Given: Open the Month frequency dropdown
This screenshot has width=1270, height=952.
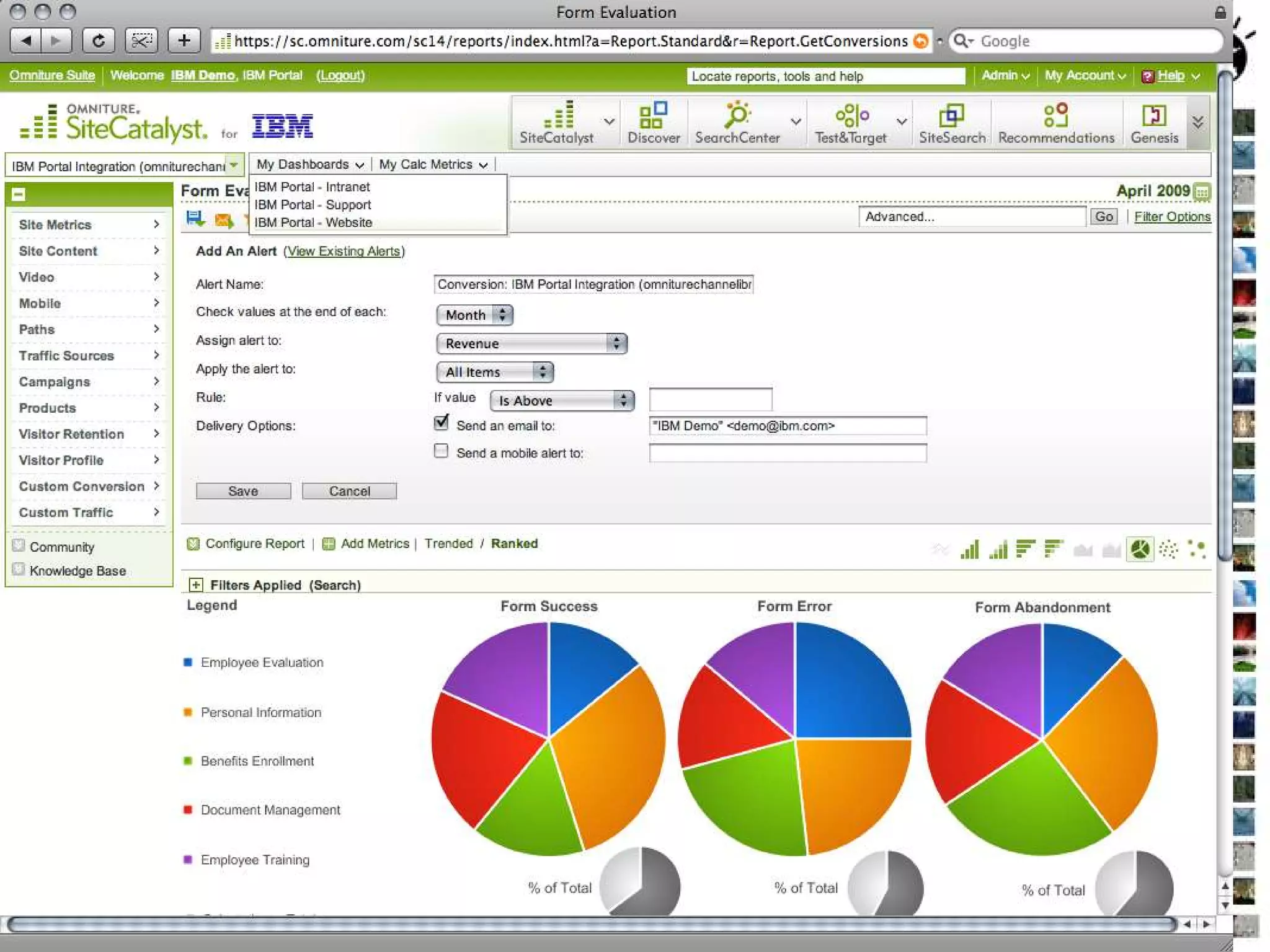Looking at the screenshot, I should point(474,315).
